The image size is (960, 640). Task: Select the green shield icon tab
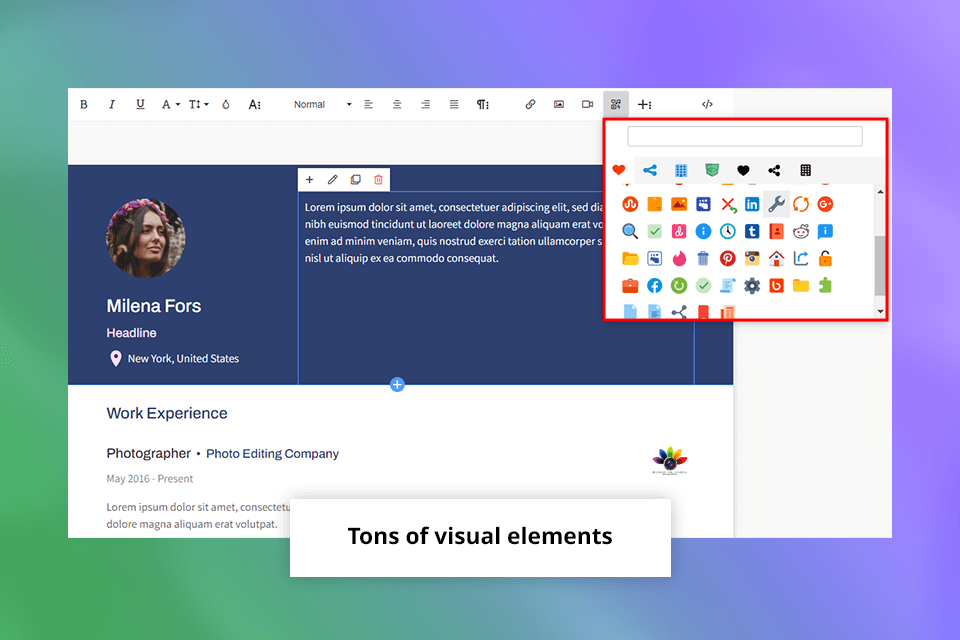coord(711,170)
